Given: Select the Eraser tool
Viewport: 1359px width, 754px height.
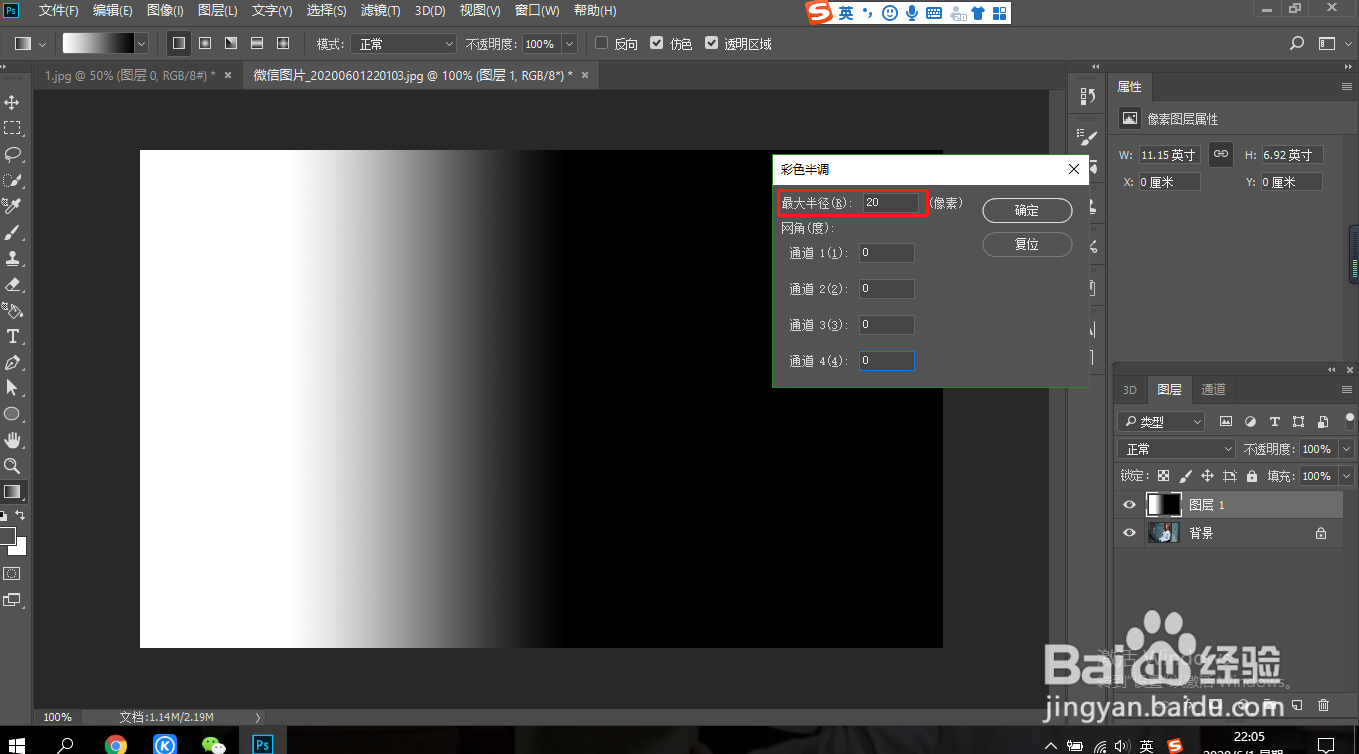Looking at the screenshot, I should coord(13,284).
